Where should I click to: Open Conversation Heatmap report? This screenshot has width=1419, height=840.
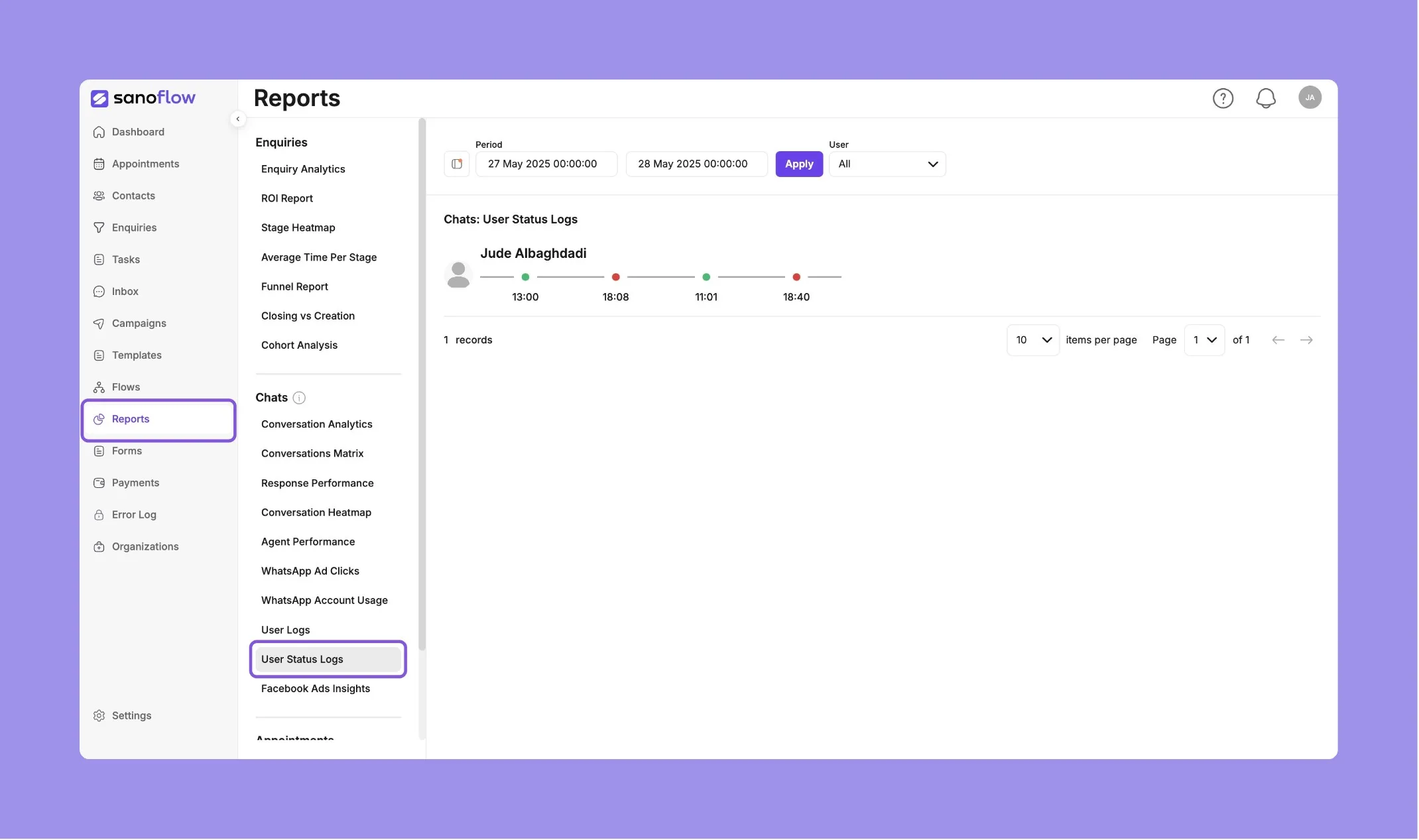click(x=316, y=512)
